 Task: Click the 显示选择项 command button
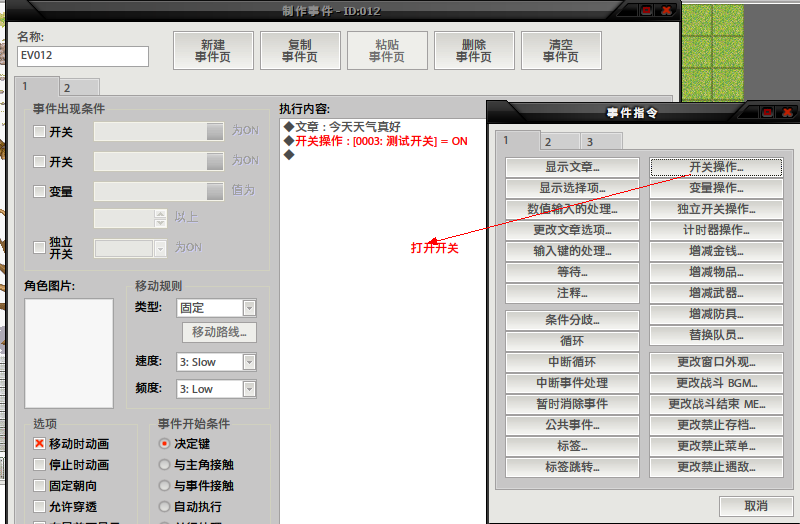[x=572, y=188]
